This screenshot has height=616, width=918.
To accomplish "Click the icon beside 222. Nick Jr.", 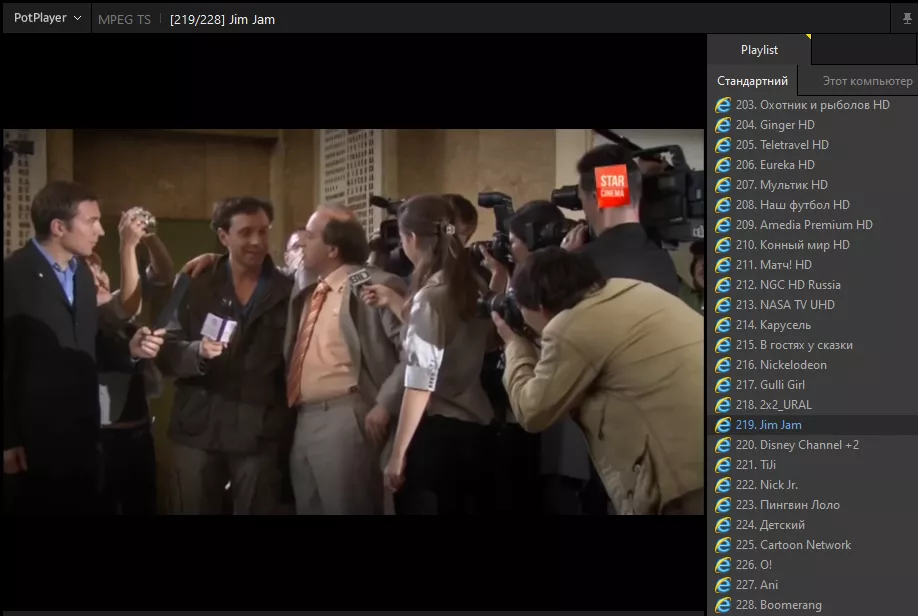I will (723, 485).
